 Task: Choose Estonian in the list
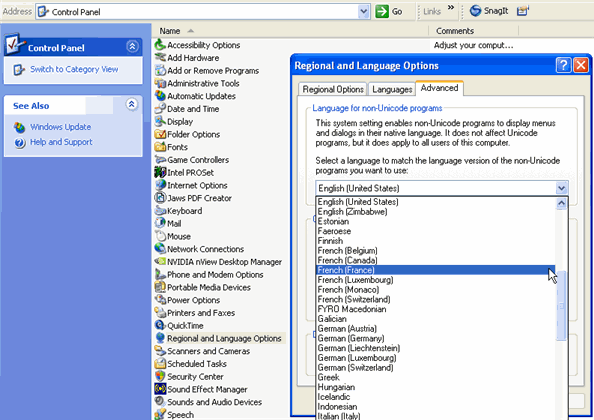coord(436,221)
